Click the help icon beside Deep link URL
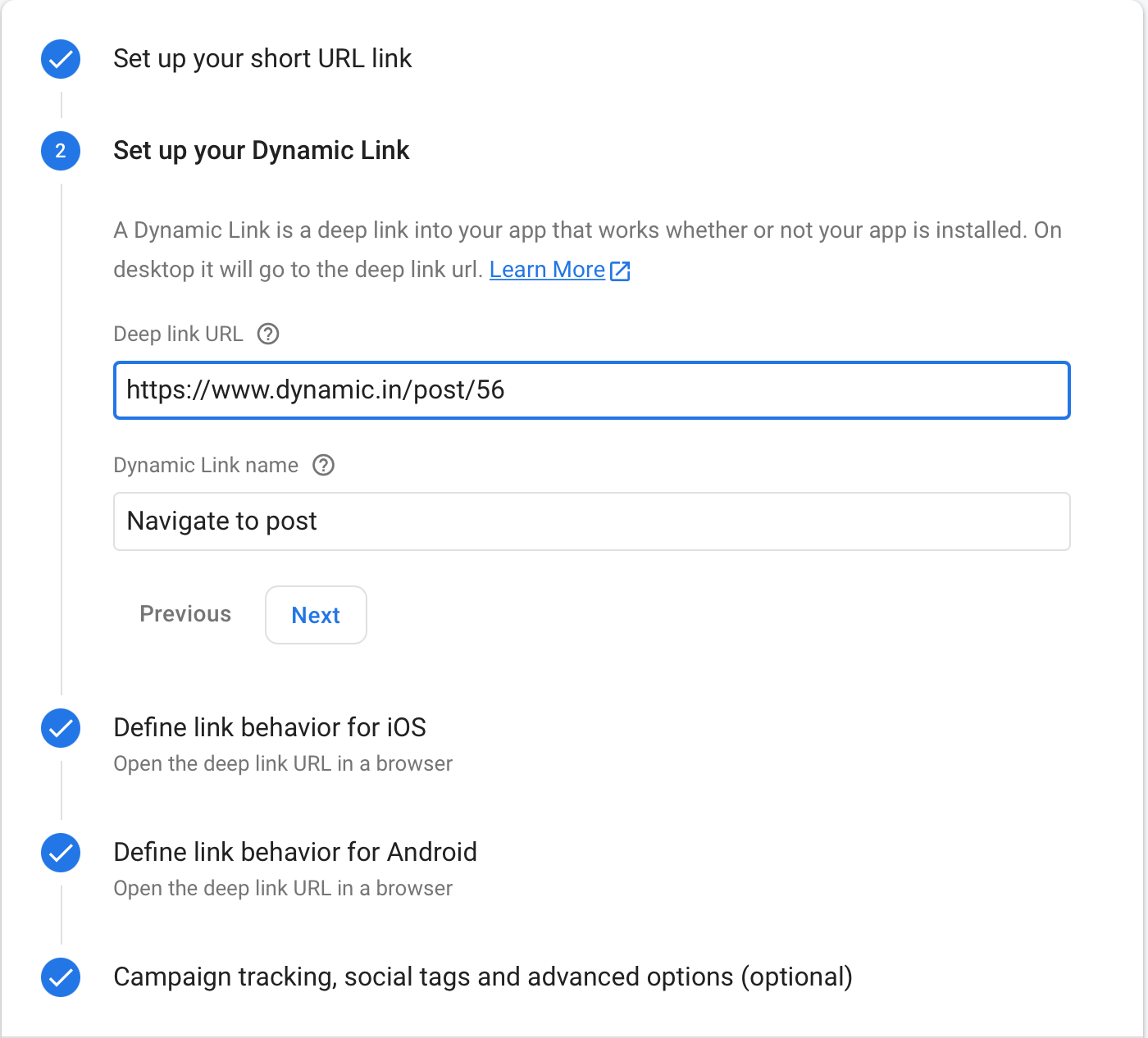The image size is (1148, 1038). (268, 334)
